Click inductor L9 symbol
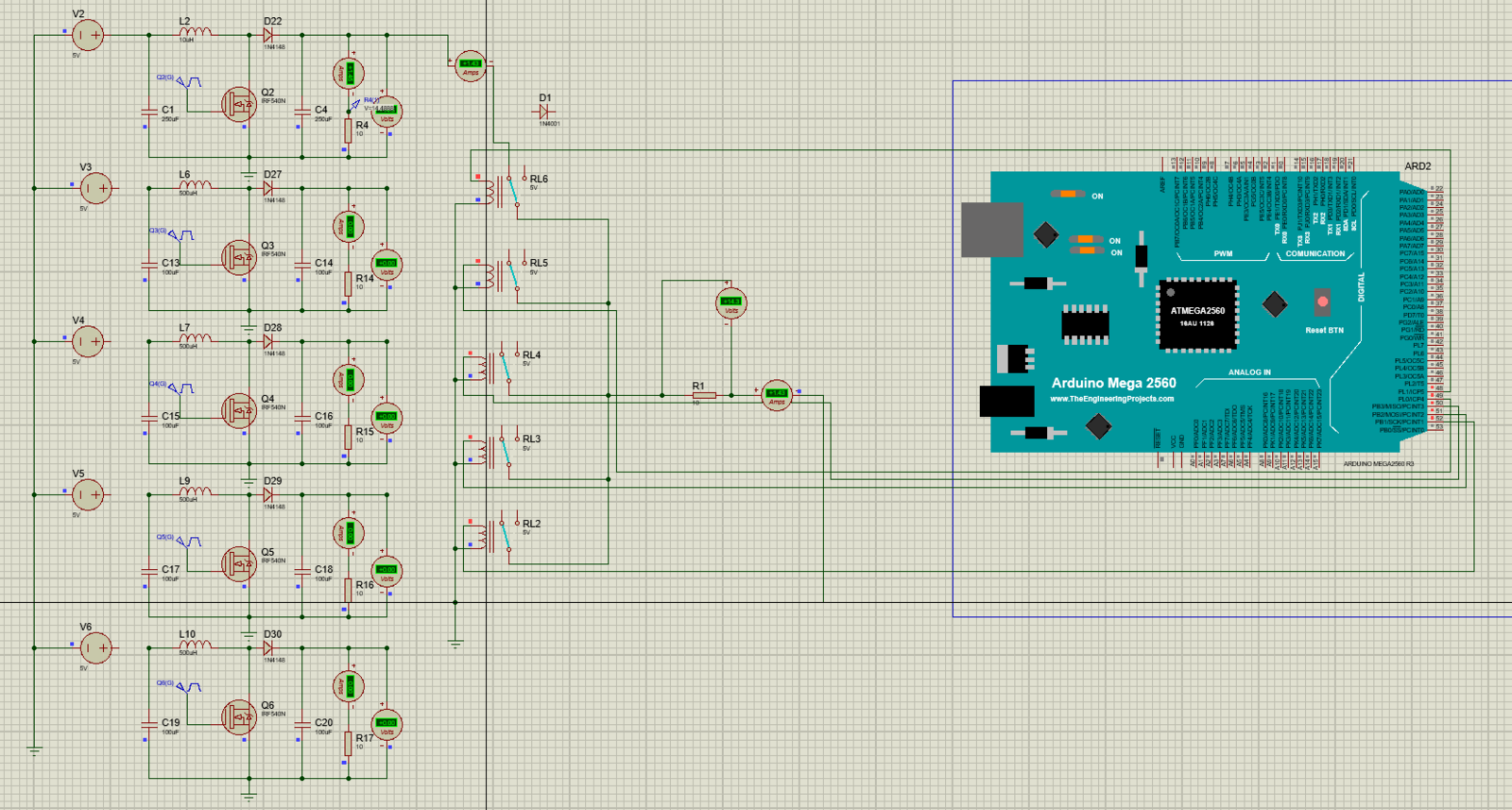 [x=196, y=491]
